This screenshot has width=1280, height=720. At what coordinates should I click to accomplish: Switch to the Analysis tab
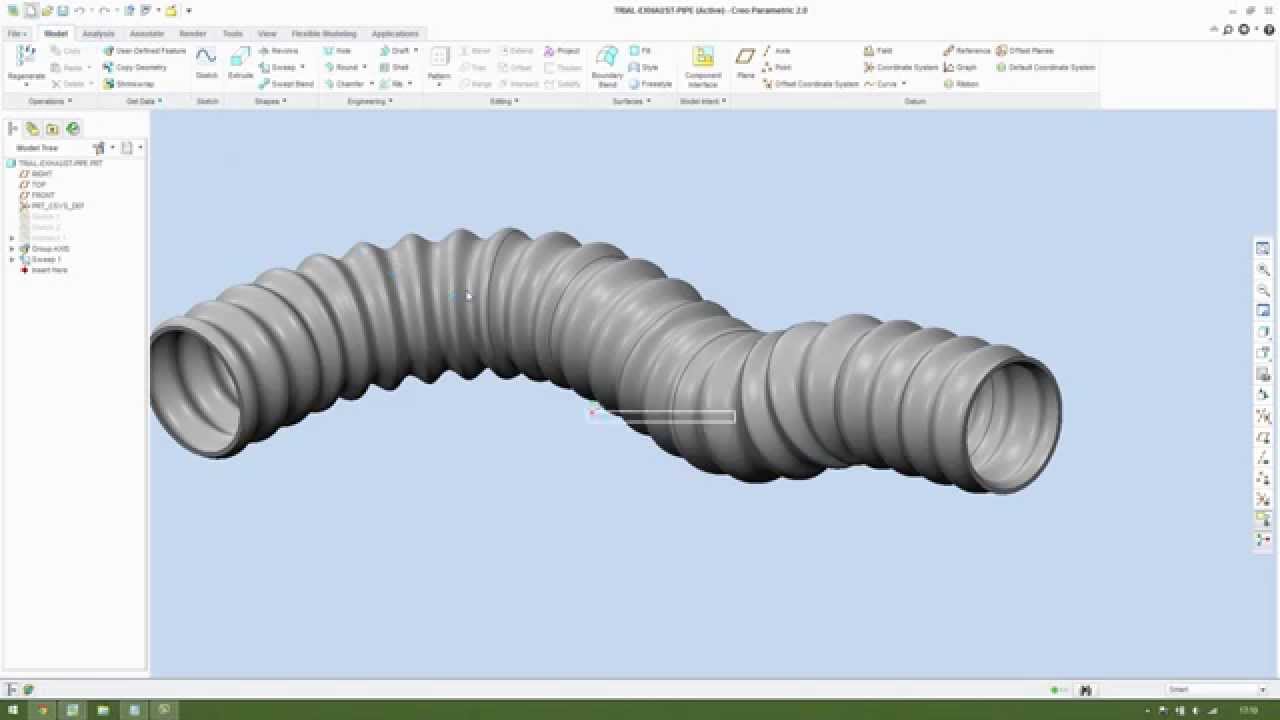[x=98, y=34]
